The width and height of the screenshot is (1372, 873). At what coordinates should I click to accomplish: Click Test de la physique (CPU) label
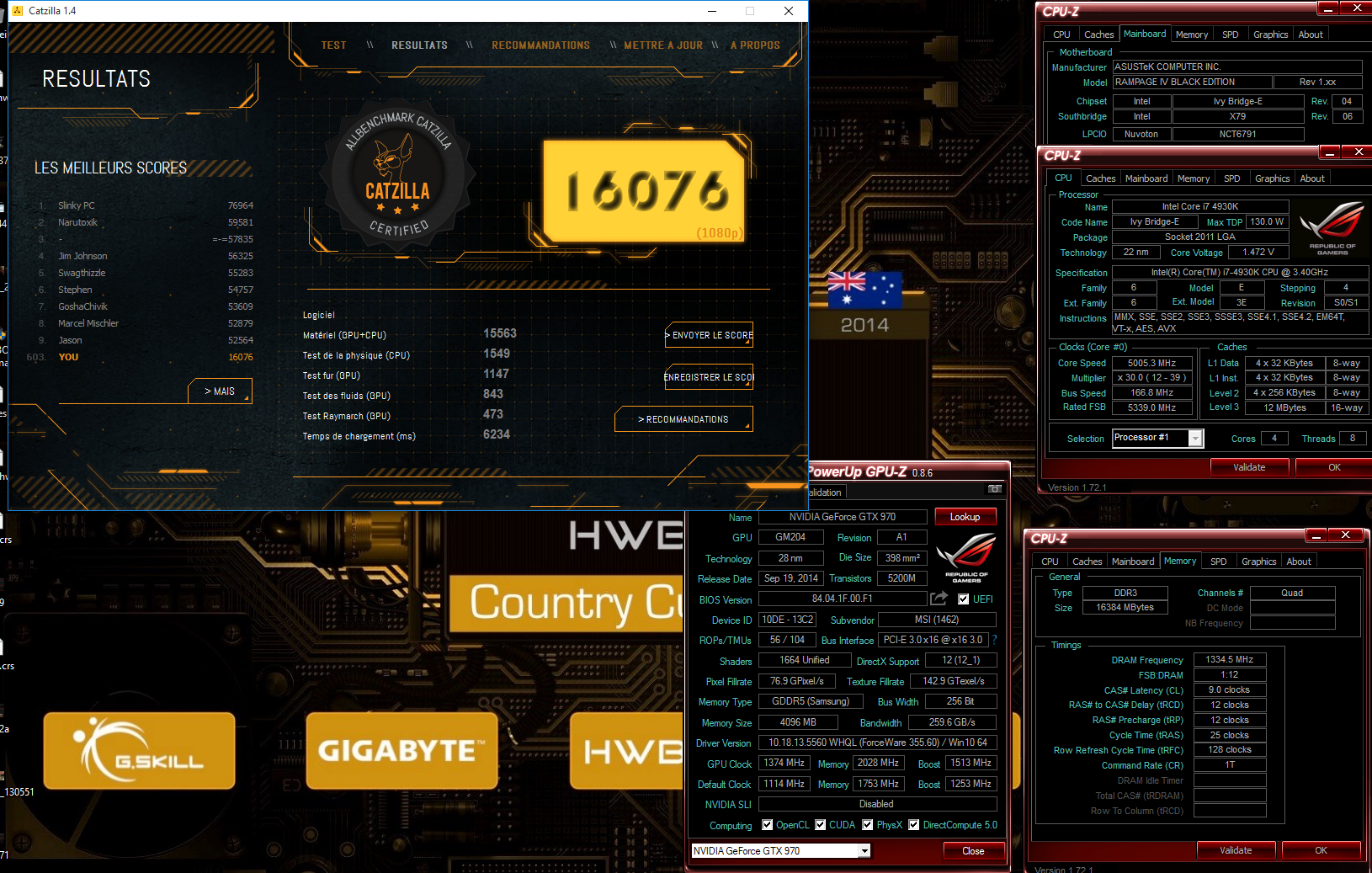click(356, 355)
